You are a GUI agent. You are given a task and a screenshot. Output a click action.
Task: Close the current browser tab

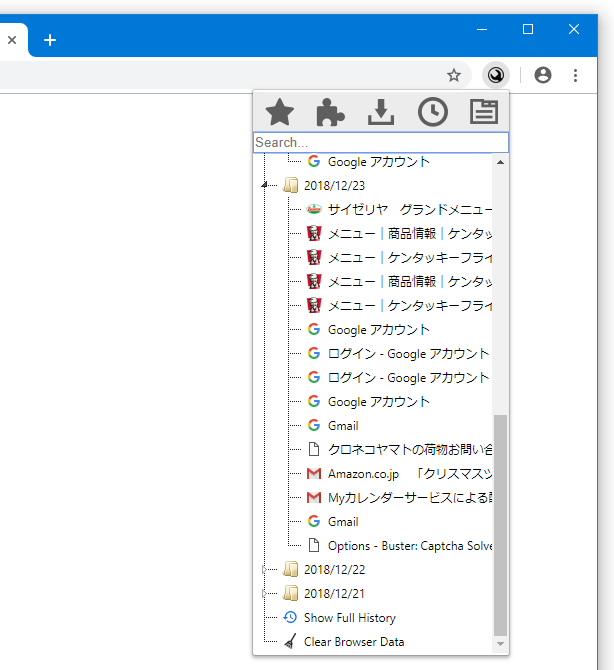[x=12, y=40]
